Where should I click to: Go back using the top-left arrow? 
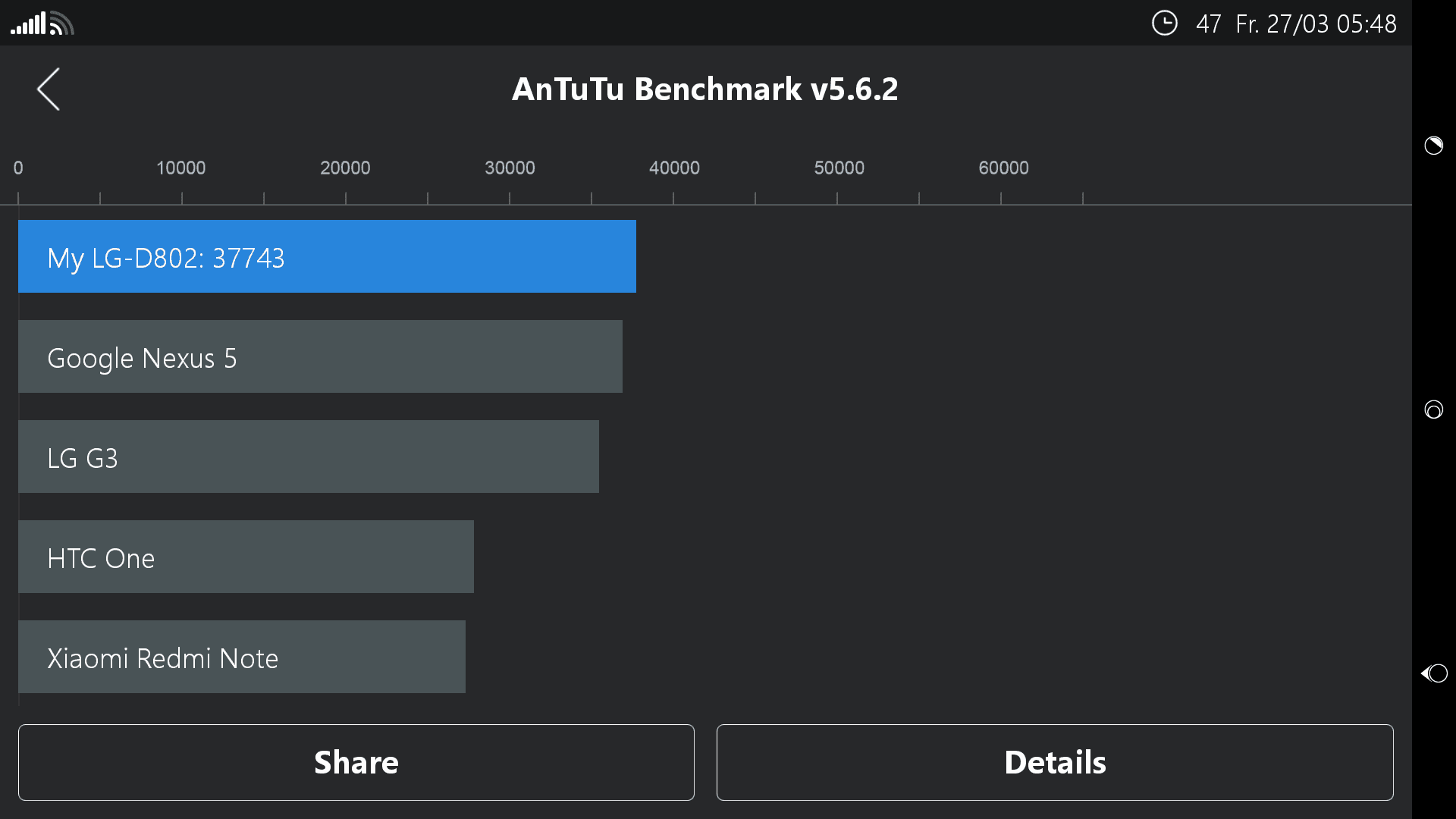tap(49, 89)
